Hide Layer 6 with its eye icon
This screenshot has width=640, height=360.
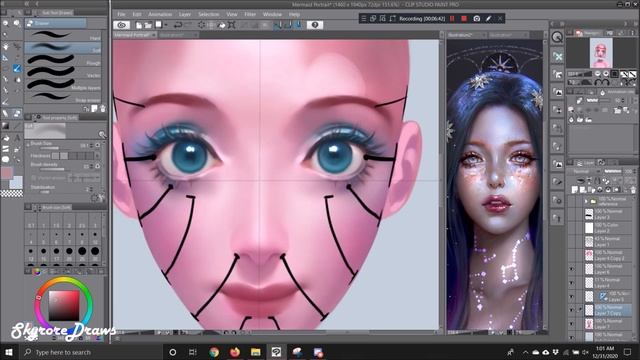[571, 269]
